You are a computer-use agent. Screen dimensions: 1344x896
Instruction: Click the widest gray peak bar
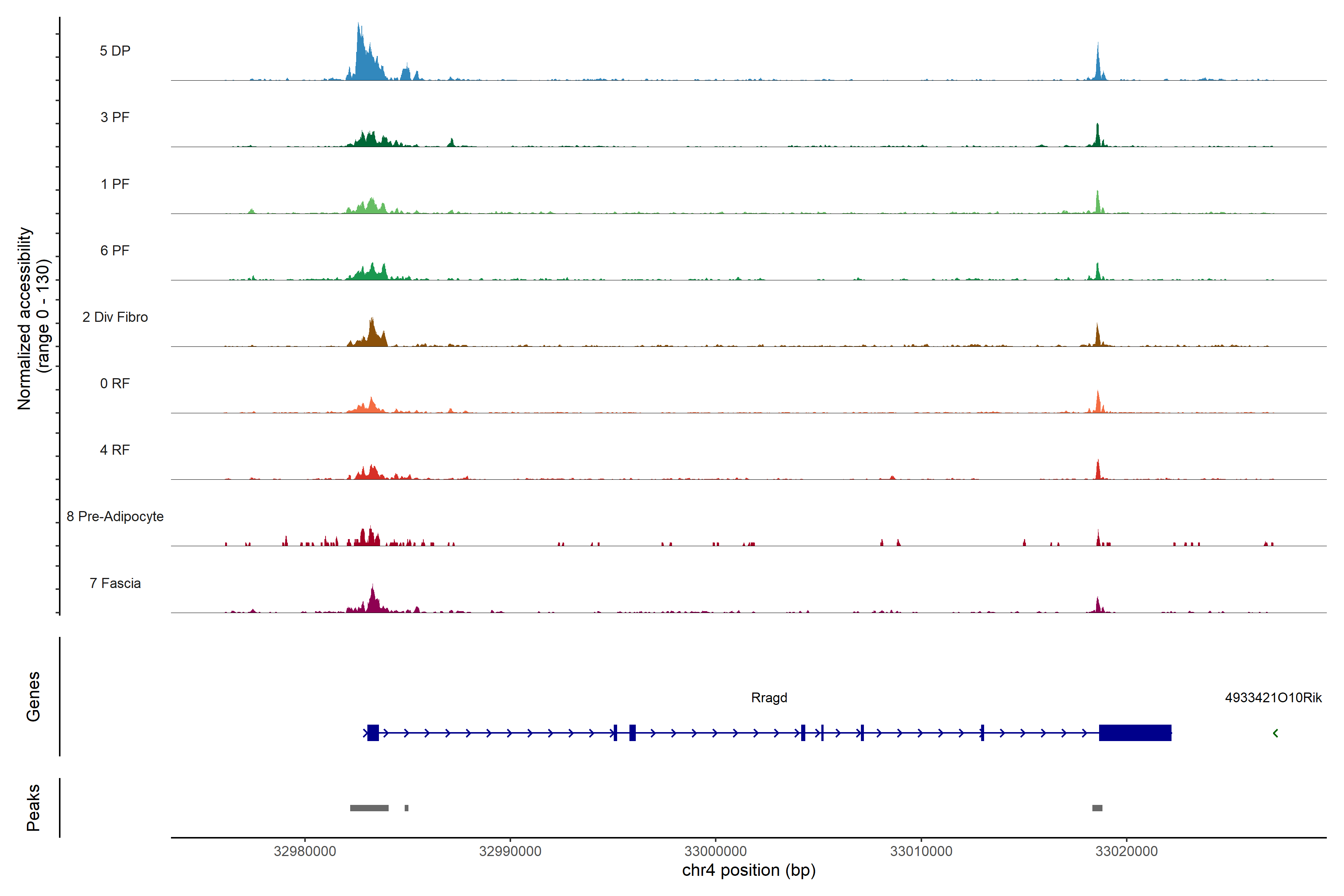point(369,808)
